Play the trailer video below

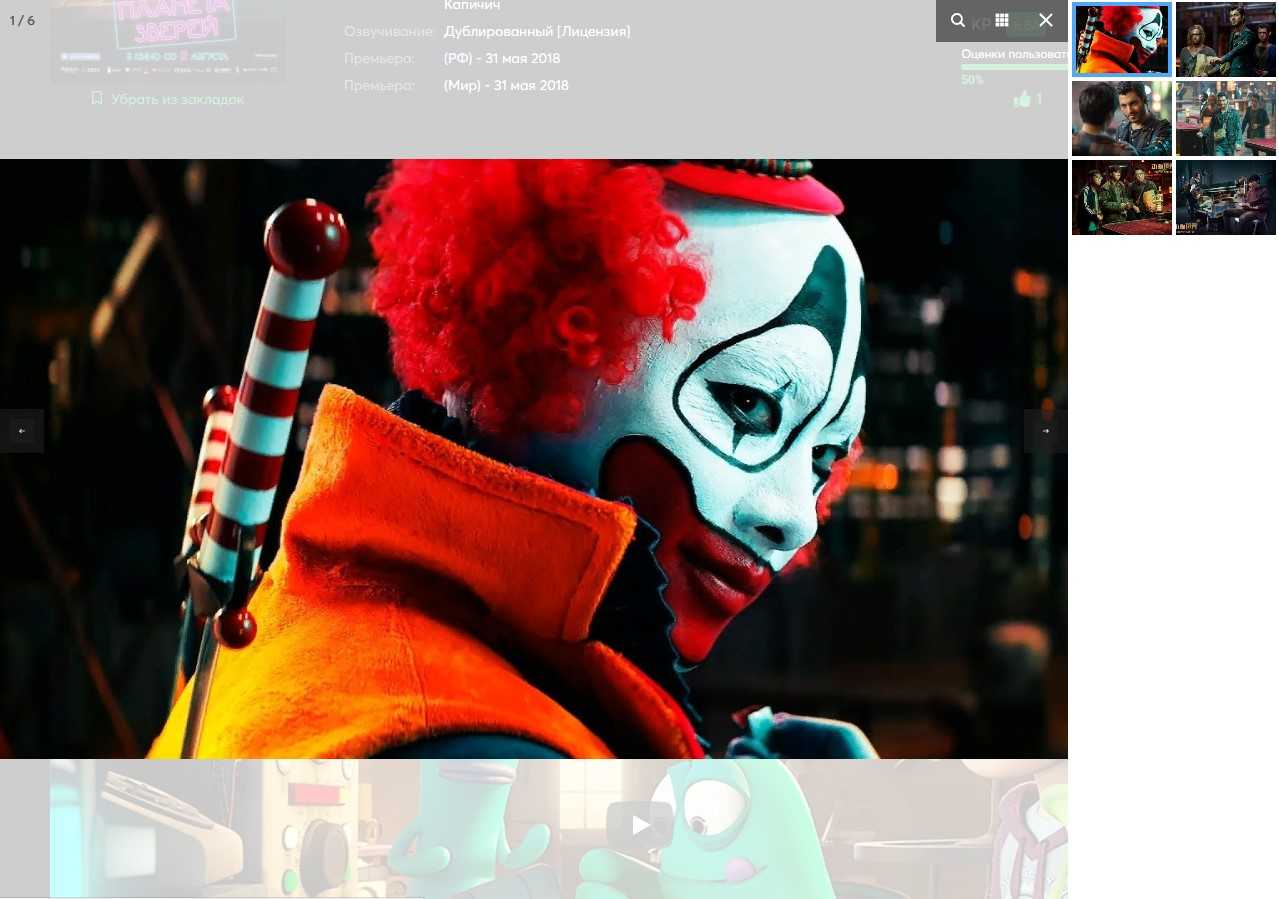click(x=640, y=825)
